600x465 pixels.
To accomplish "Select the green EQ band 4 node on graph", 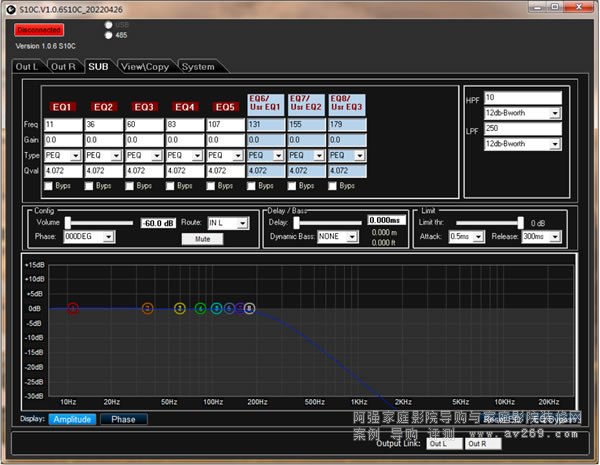I will (201, 309).
